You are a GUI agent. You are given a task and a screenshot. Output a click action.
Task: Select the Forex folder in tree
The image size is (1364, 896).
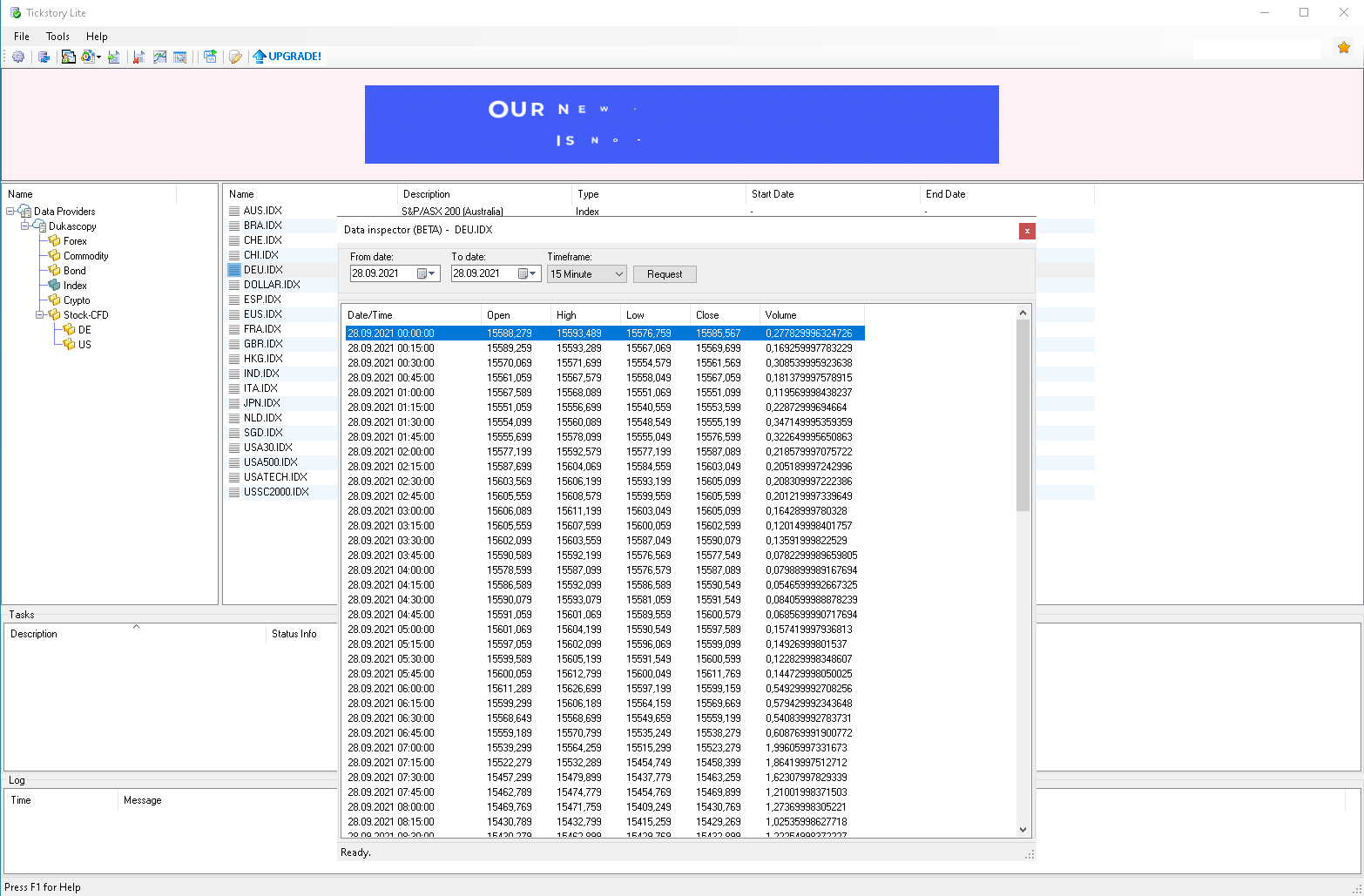point(75,241)
